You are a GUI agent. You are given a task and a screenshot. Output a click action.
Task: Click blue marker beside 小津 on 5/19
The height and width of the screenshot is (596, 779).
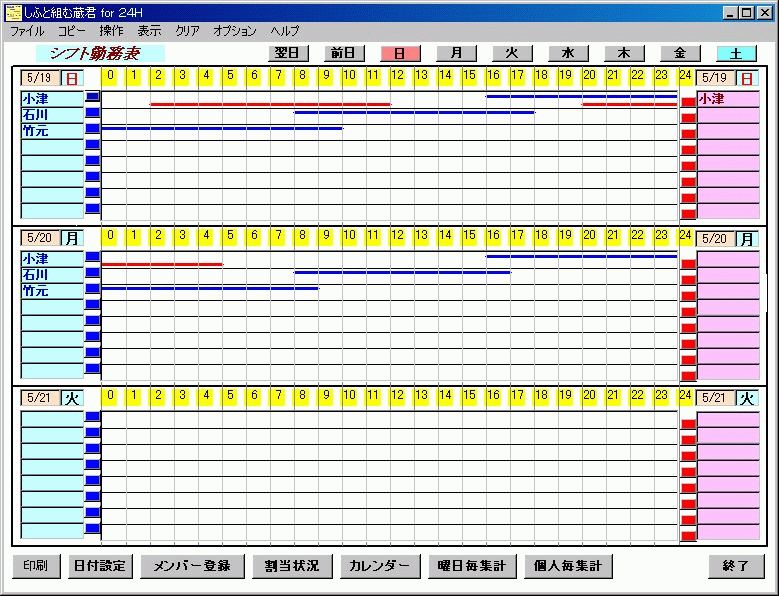[92, 96]
